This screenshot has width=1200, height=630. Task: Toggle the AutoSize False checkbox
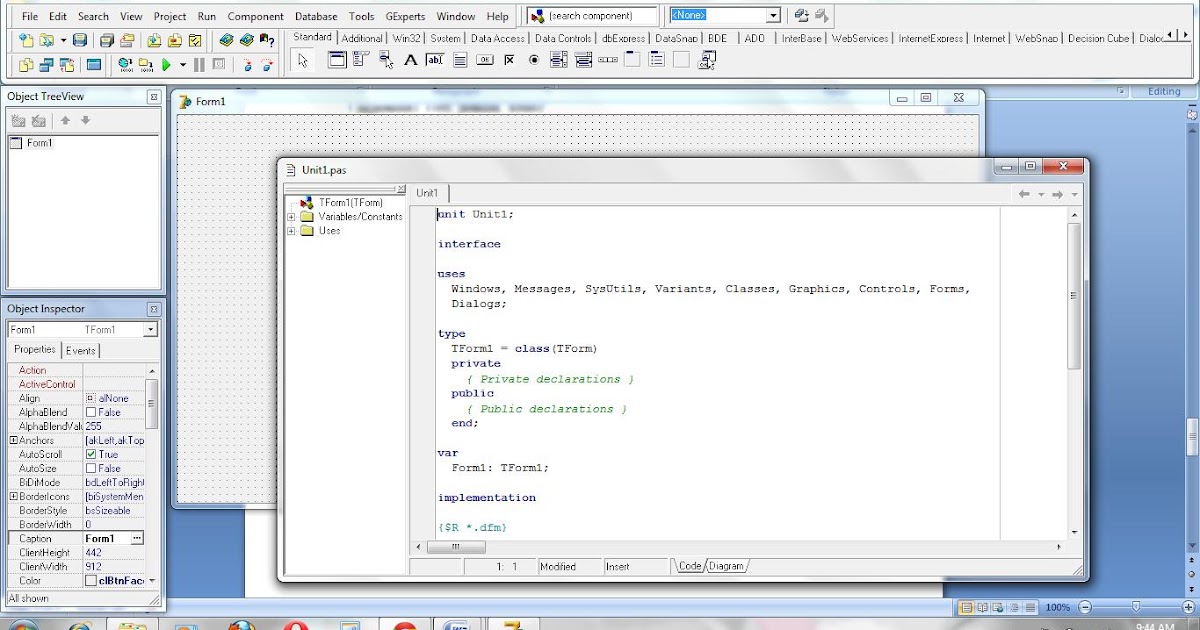[x=91, y=468]
